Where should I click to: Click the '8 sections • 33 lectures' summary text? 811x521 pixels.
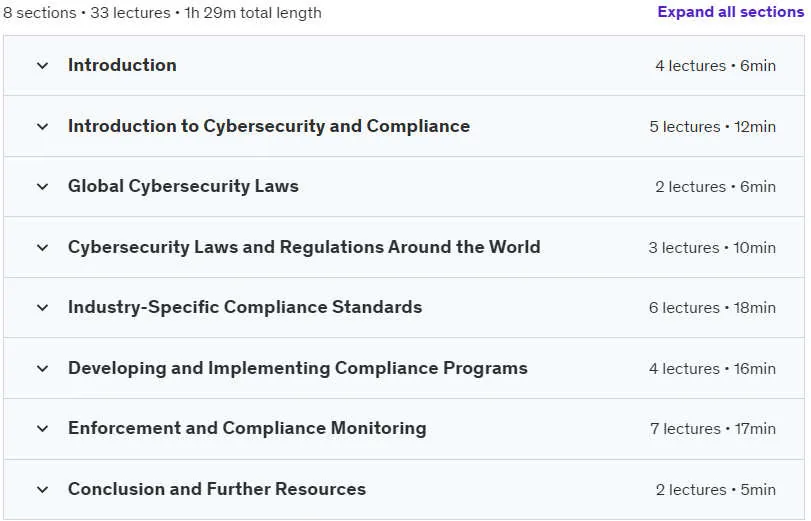pyautogui.click(x=87, y=12)
